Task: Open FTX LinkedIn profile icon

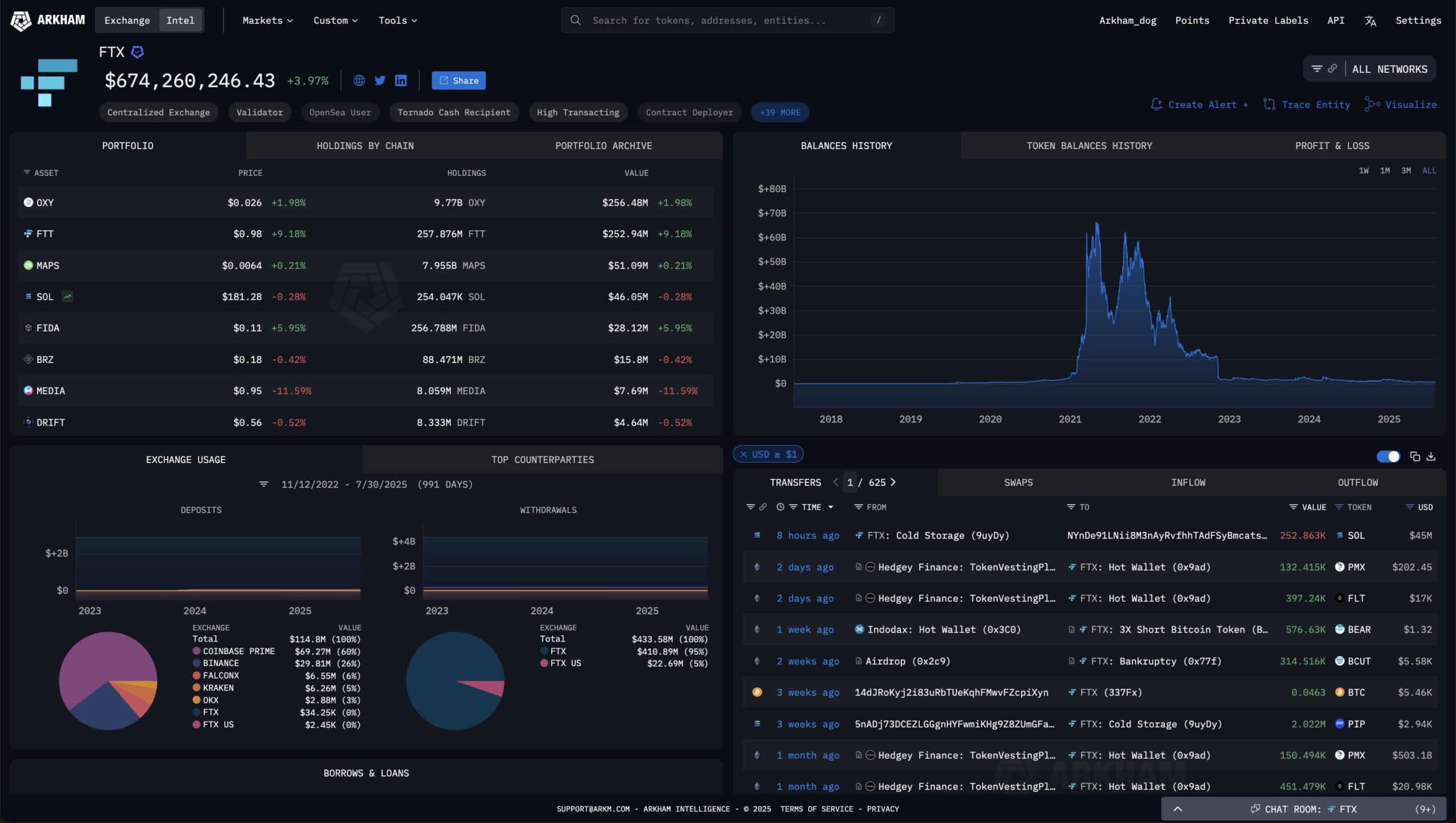Action: pyautogui.click(x=401, y=81)
